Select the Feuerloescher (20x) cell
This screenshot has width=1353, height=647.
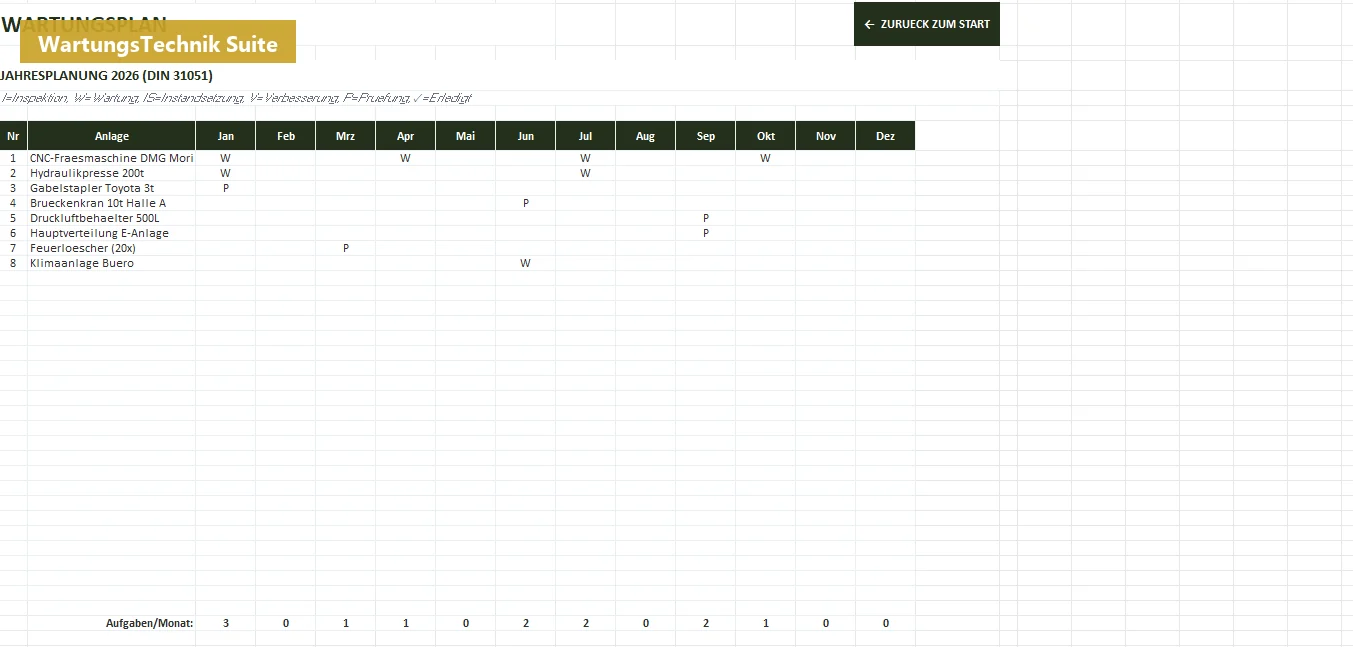tap(112, 248)
